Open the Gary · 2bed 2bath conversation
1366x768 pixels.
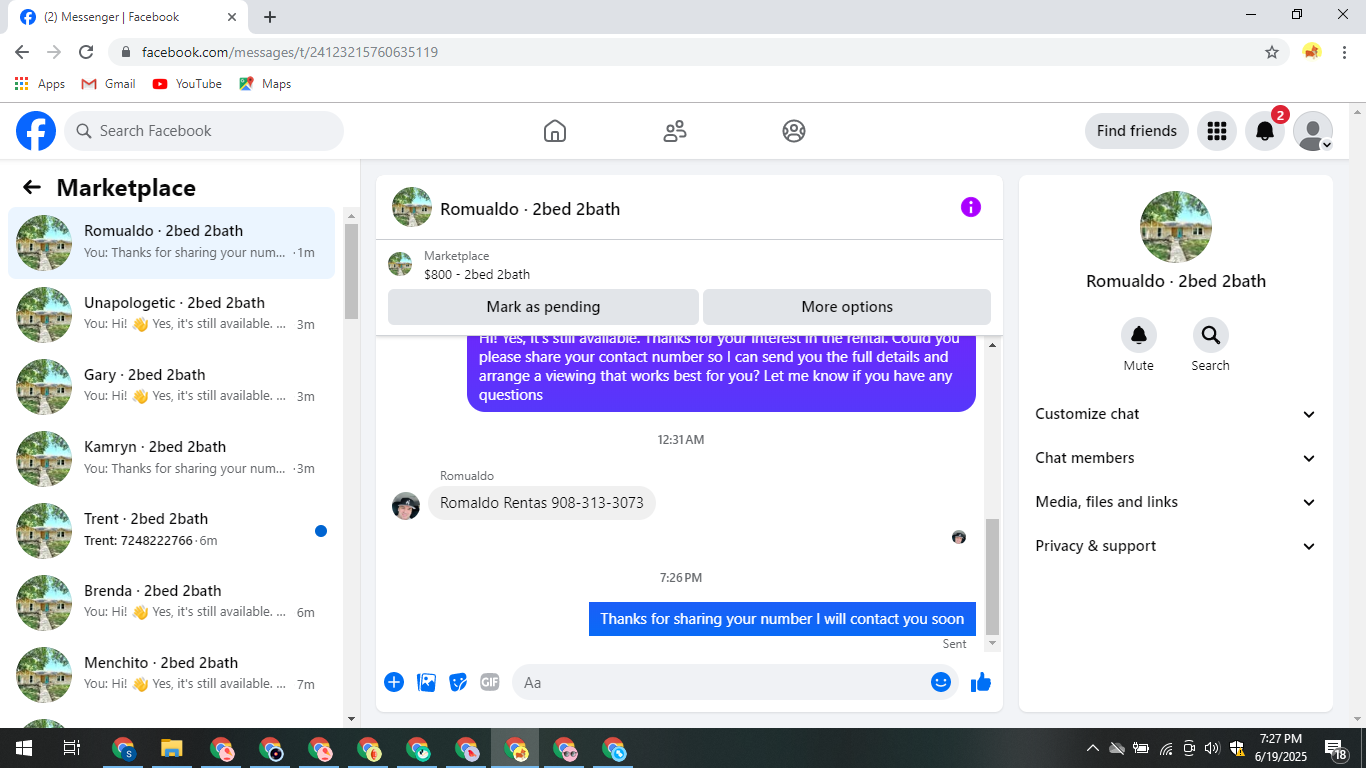point(172,387)
